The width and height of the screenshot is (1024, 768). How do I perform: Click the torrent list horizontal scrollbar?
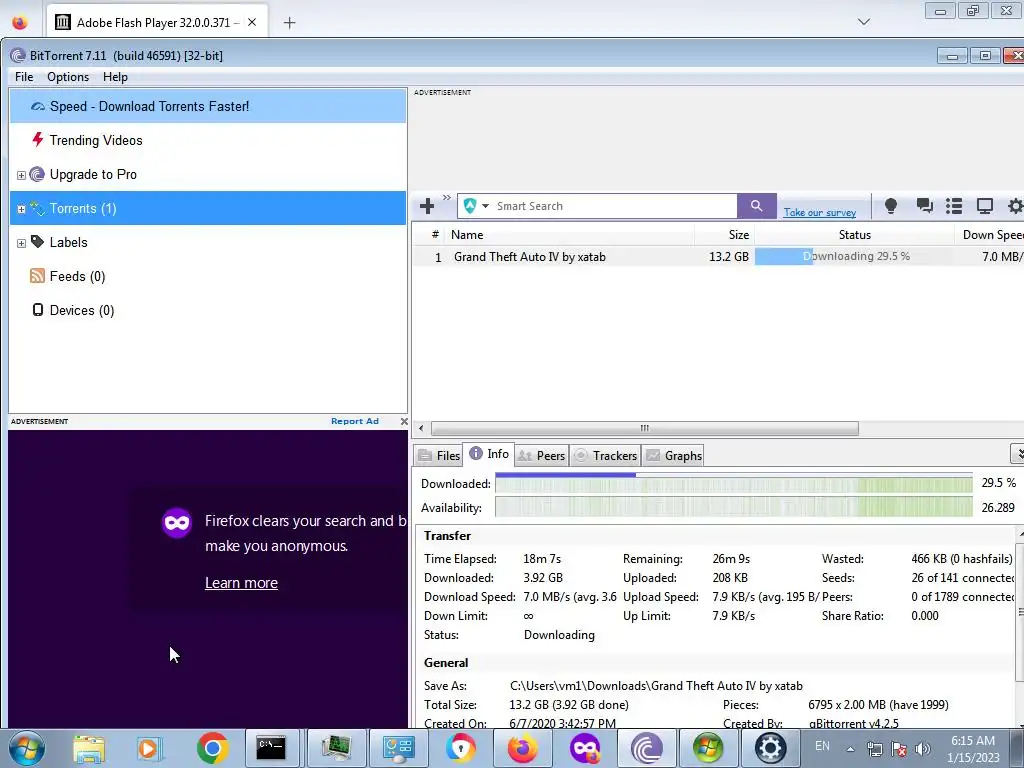[645, 428]
